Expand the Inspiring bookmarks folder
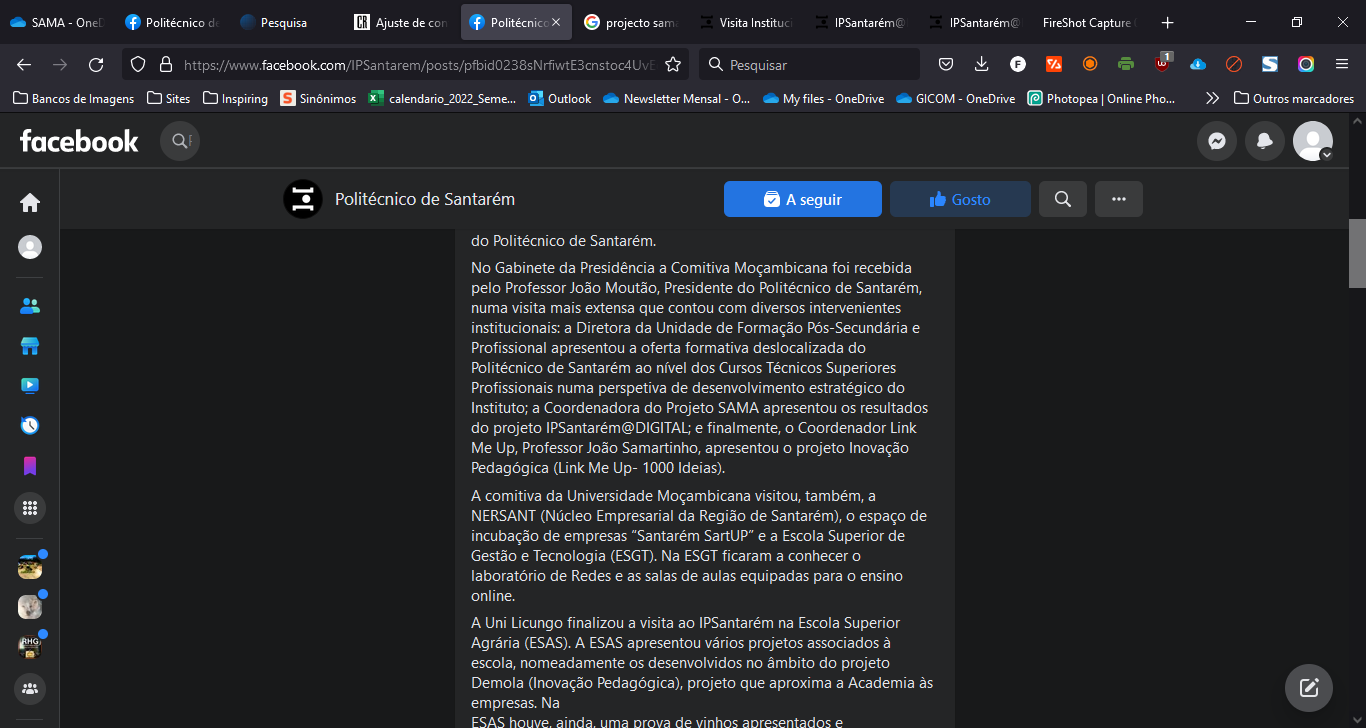This screenshot has height=728, width=1366. pos(236,98)
